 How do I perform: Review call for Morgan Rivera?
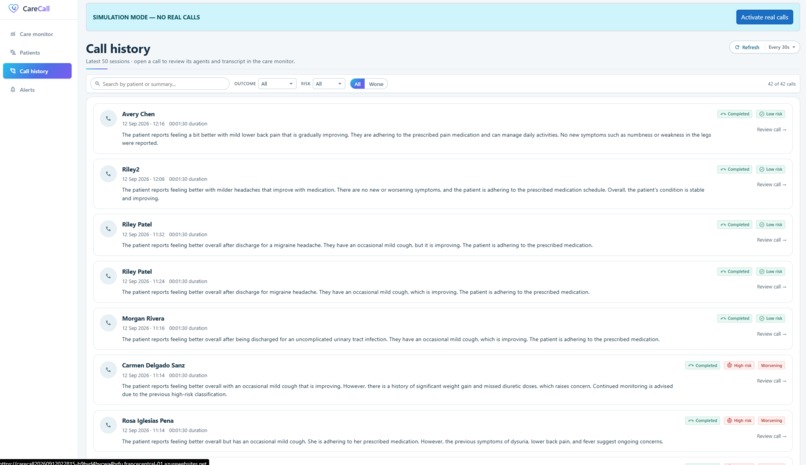[x=771, y=334]
